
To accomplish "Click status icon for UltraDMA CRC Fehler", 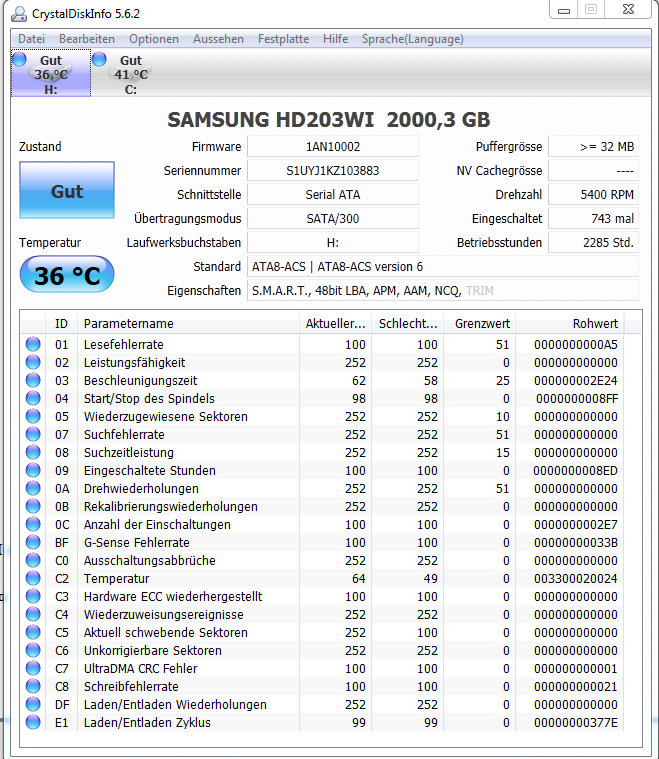I will (x=33, y=668).
